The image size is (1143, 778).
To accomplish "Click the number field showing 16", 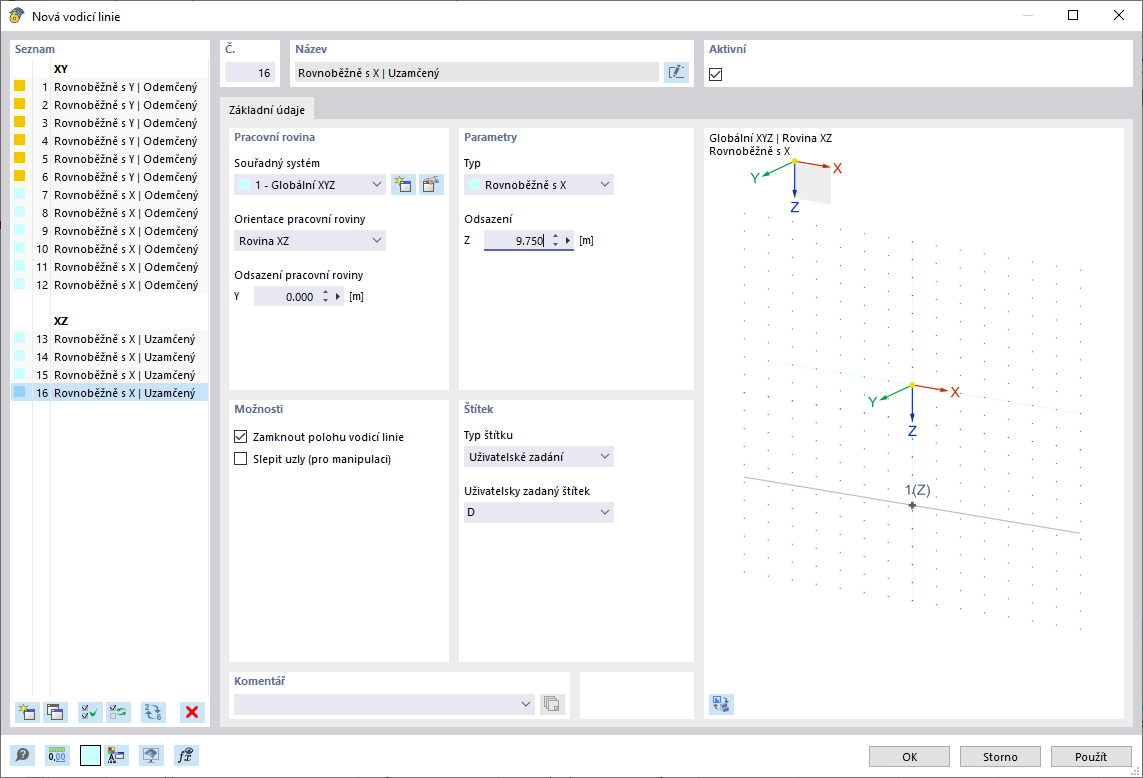I will 249,72.
